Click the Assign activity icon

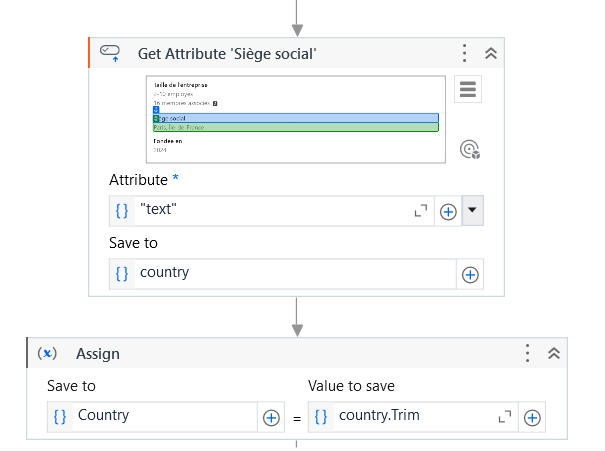(x=47, y=353)
